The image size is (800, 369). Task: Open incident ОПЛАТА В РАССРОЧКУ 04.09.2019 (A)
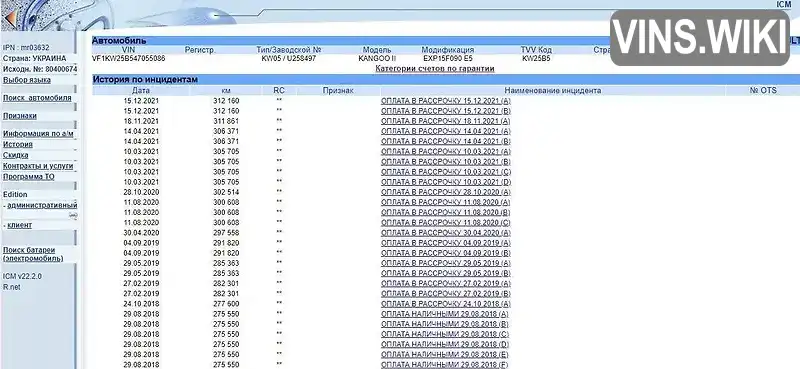(x=445, y=243)
